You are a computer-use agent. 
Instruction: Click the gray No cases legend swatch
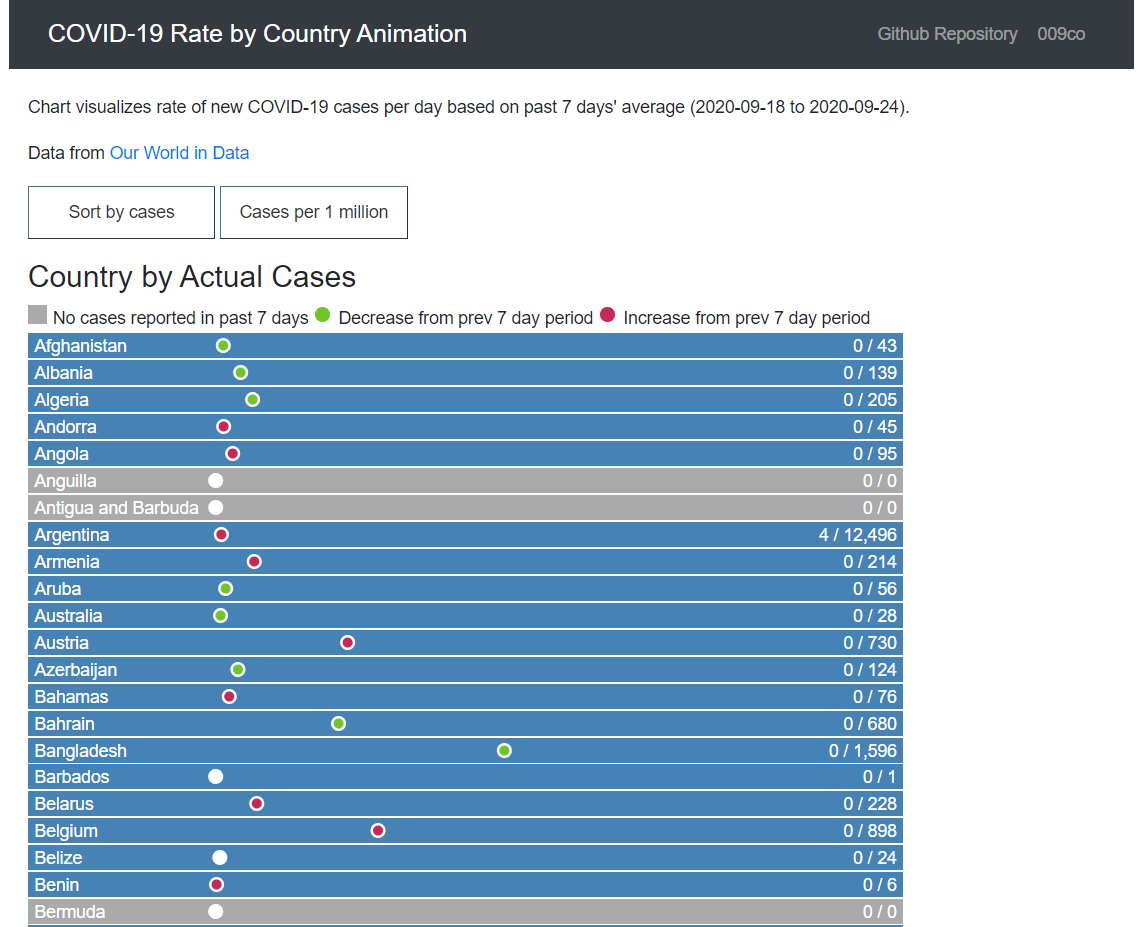pos(38,315)
